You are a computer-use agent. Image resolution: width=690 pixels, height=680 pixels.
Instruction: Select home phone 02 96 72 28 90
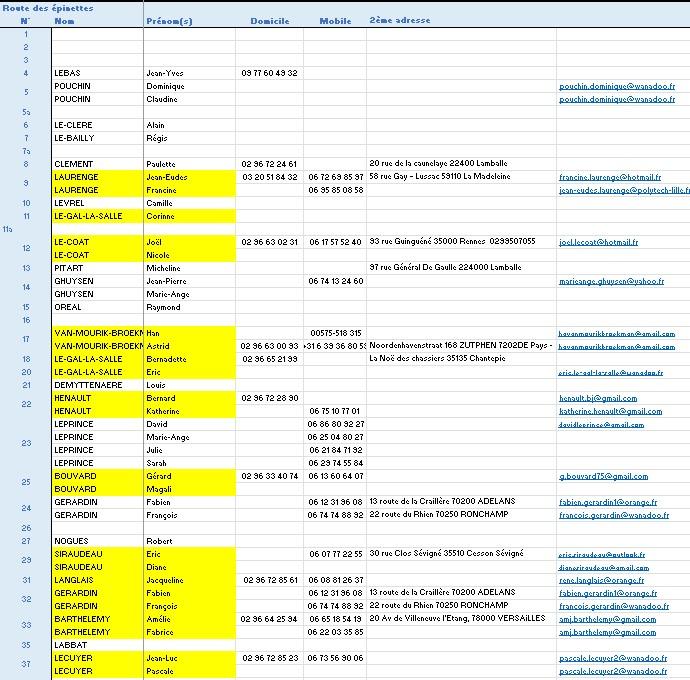(270, 398)
